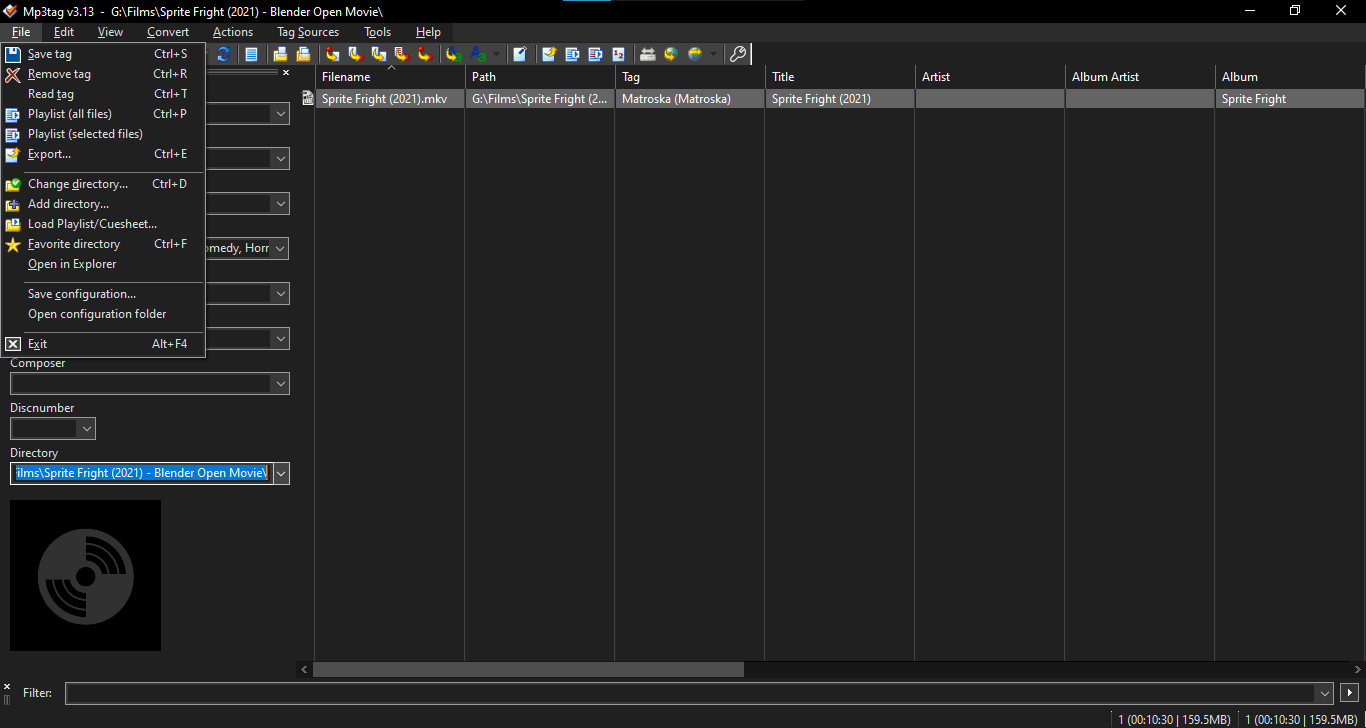Open the Actions toolbar icon
The image size is (1366, 728).
[x=454, y=54]
